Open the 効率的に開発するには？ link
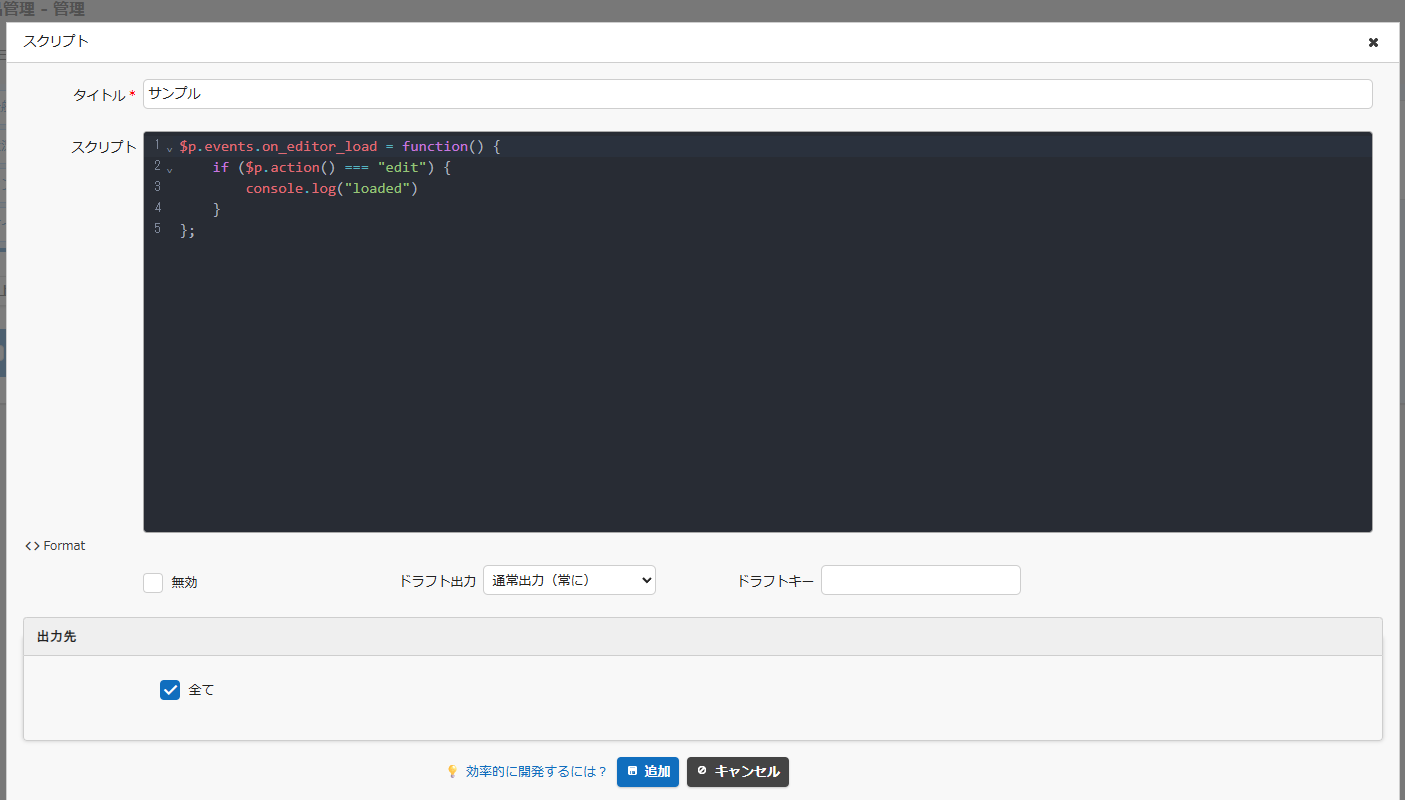Image resolution: width=1405 pixels, height=800 pixels. (x=537, y=772)
